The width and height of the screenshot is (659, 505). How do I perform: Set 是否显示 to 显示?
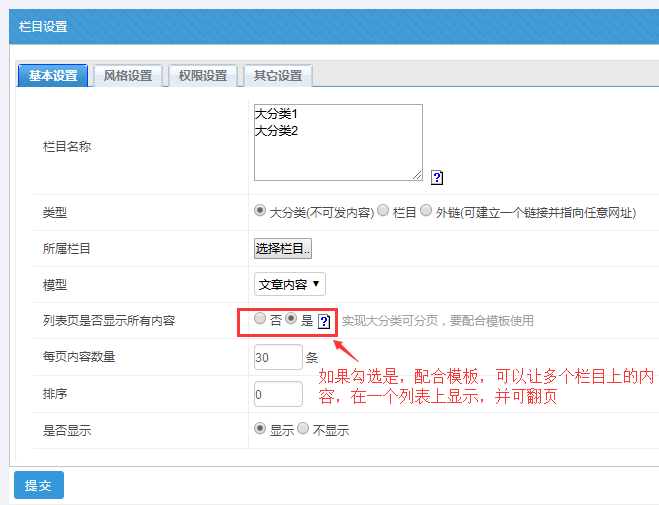pyautogui.click(x=261, y=429)
